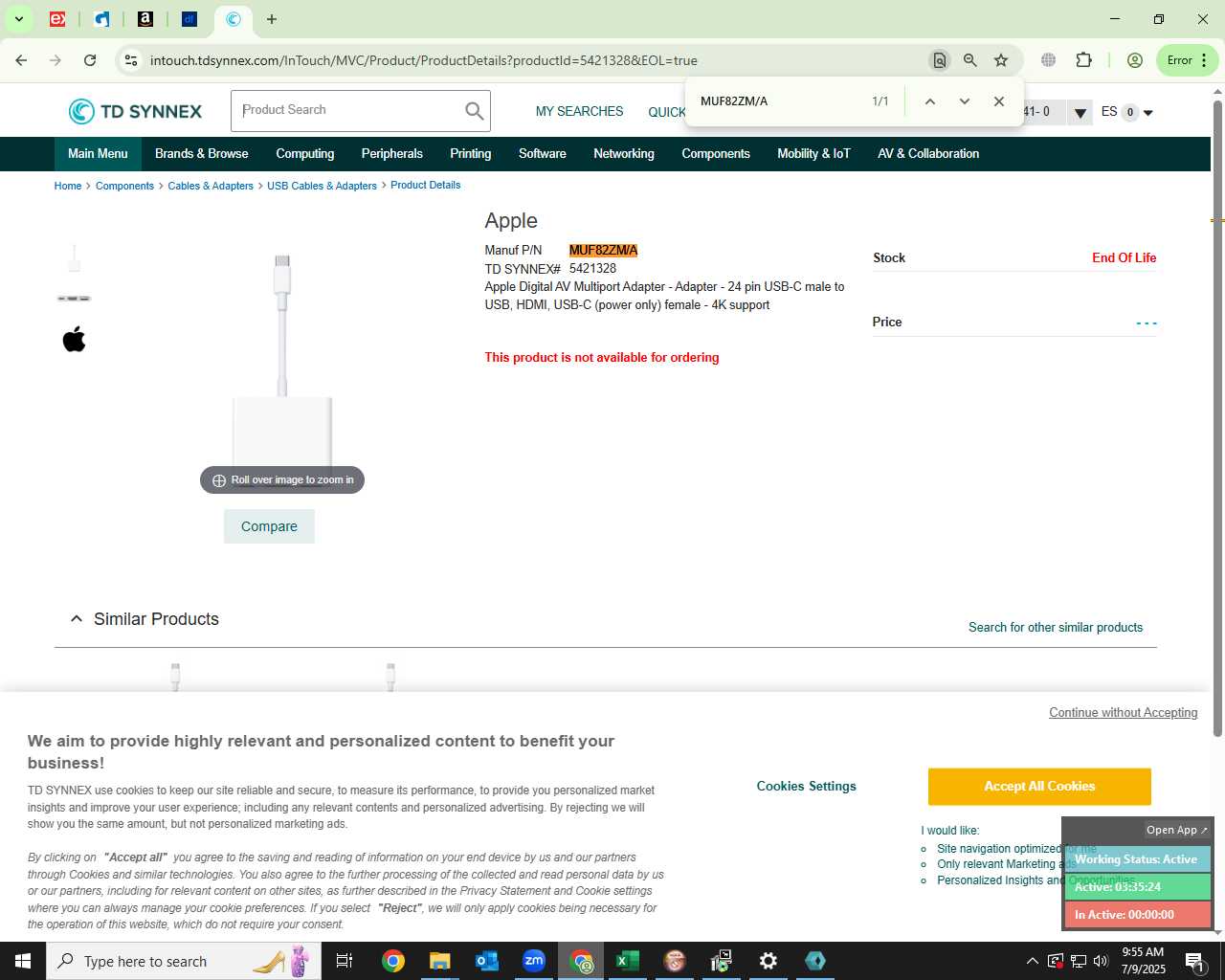Open Settings gear on taskbar
The height and width of the screenshot is (980, 1225).
coord(768,961)
